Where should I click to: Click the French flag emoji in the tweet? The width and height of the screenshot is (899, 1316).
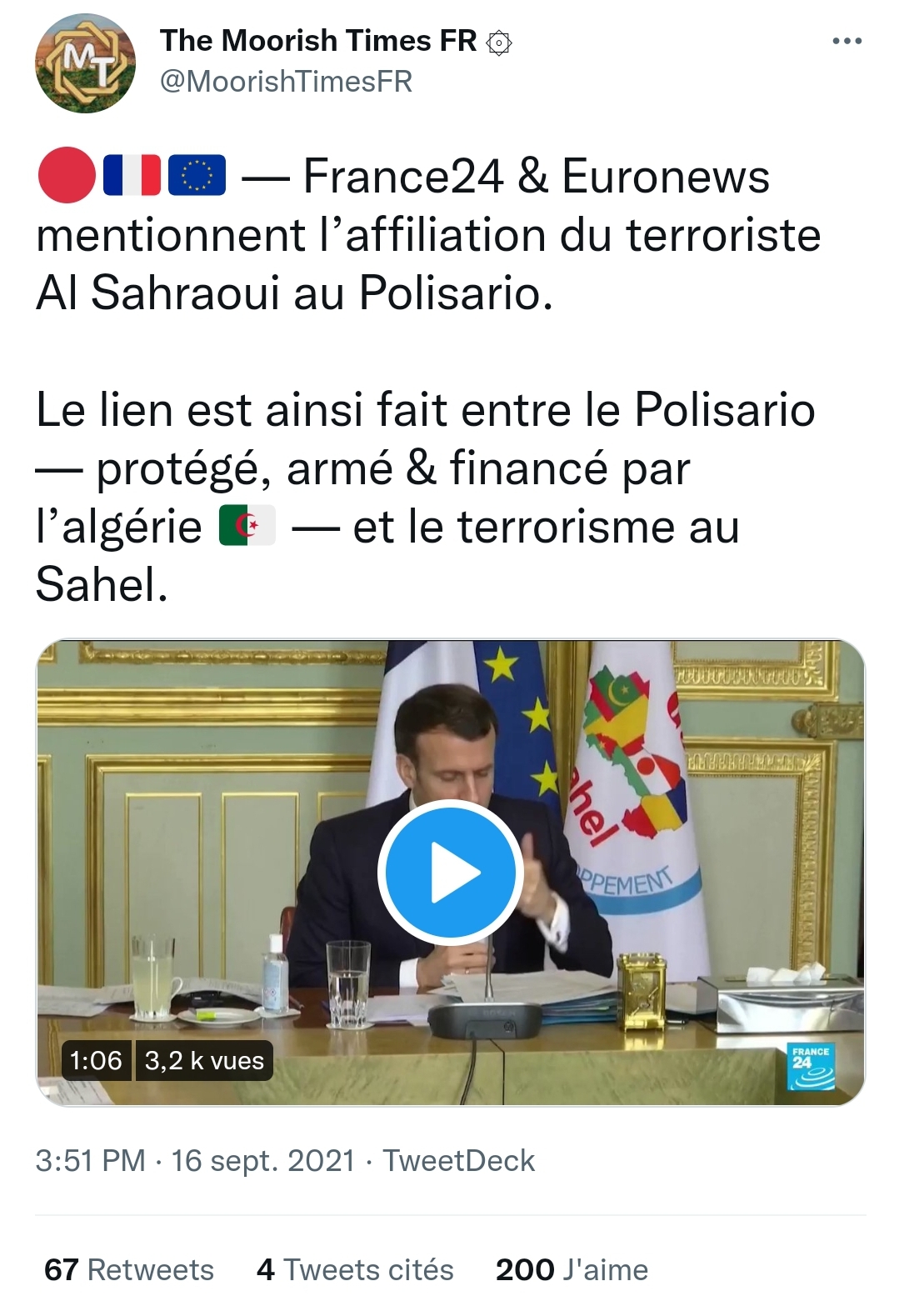[x=132, y=175]
